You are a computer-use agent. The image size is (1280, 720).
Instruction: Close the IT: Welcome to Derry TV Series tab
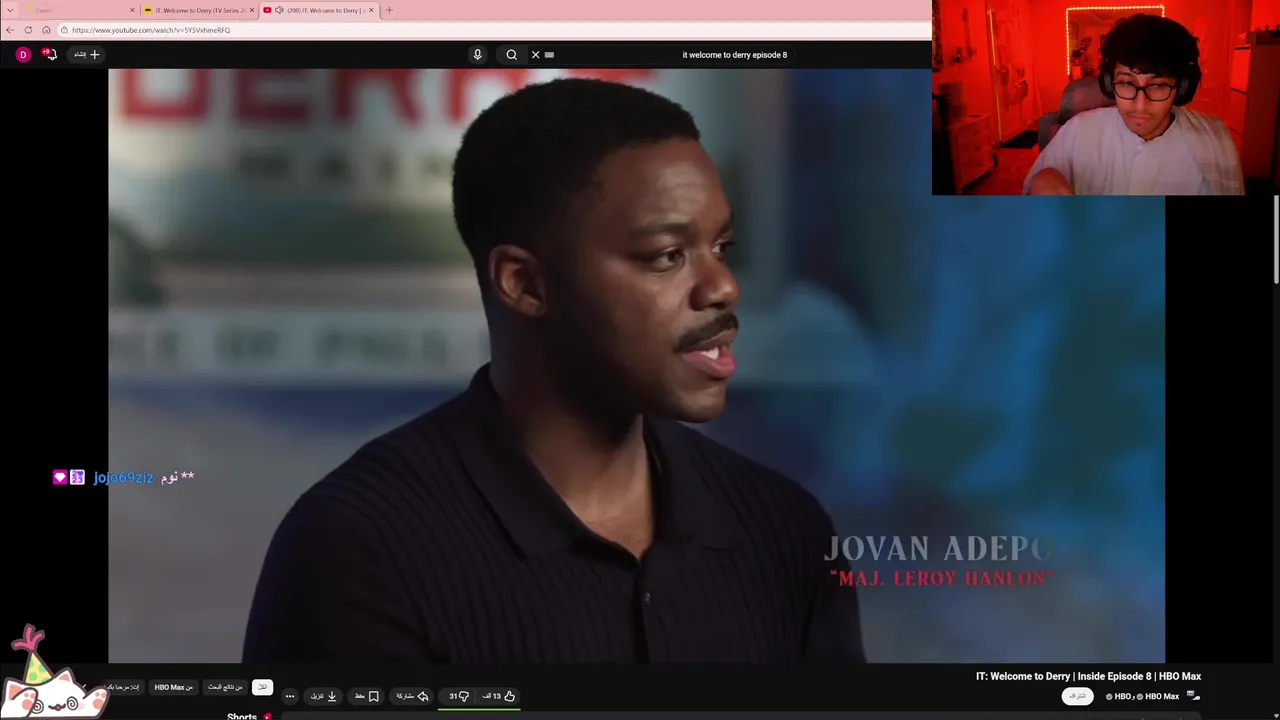251,10
